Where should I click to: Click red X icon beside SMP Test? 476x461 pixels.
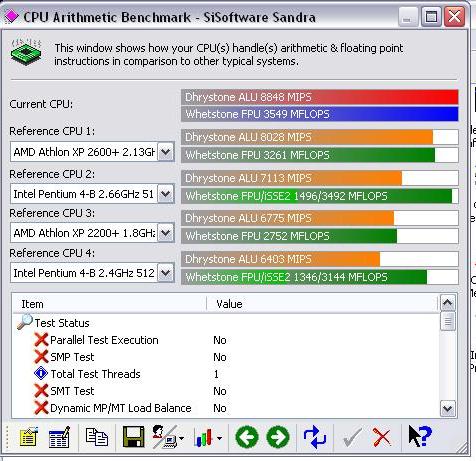[41, 357]
